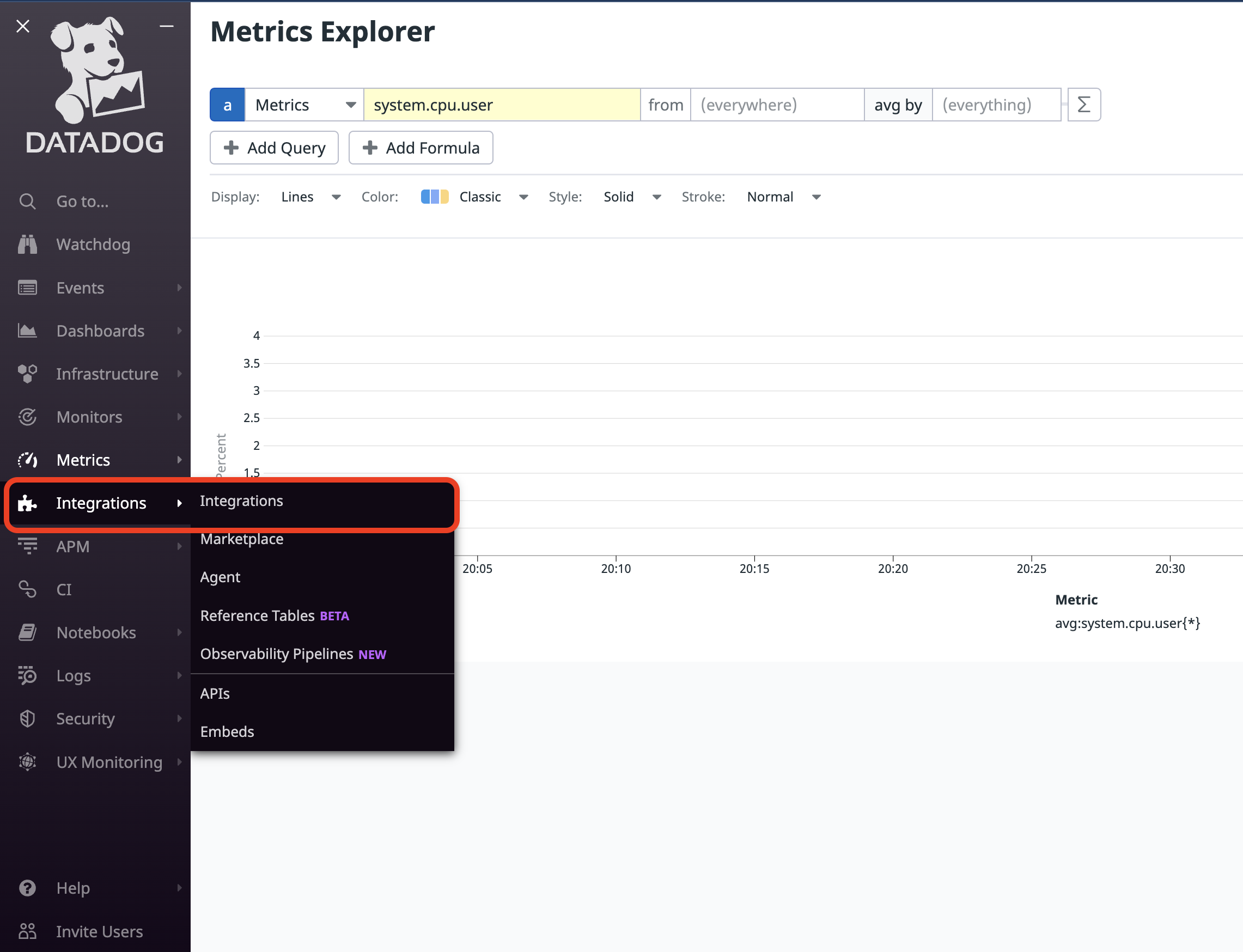Open the Stroke Normal dropdown

pos(784,197)
